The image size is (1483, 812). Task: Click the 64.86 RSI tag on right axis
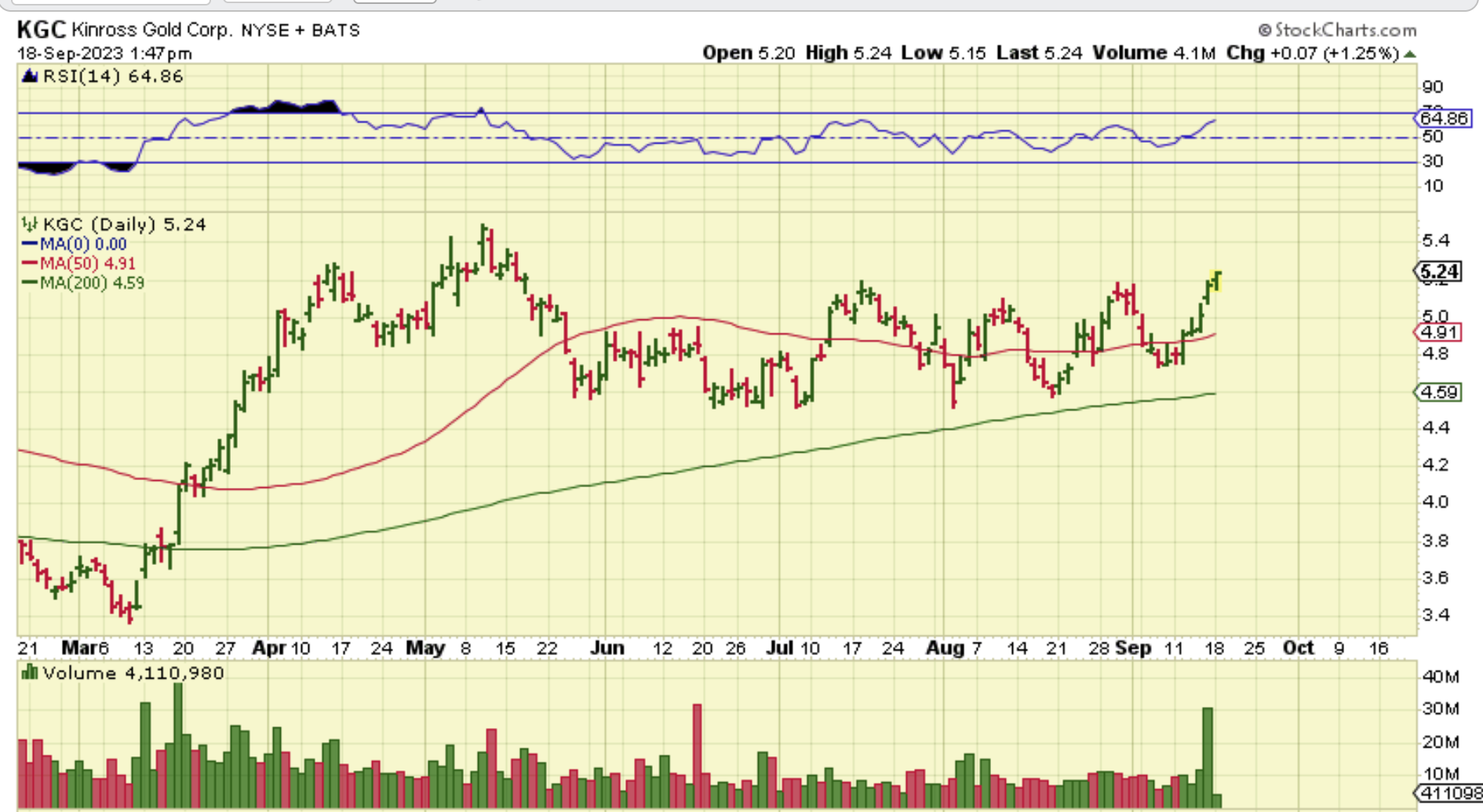click(1443, 118)
